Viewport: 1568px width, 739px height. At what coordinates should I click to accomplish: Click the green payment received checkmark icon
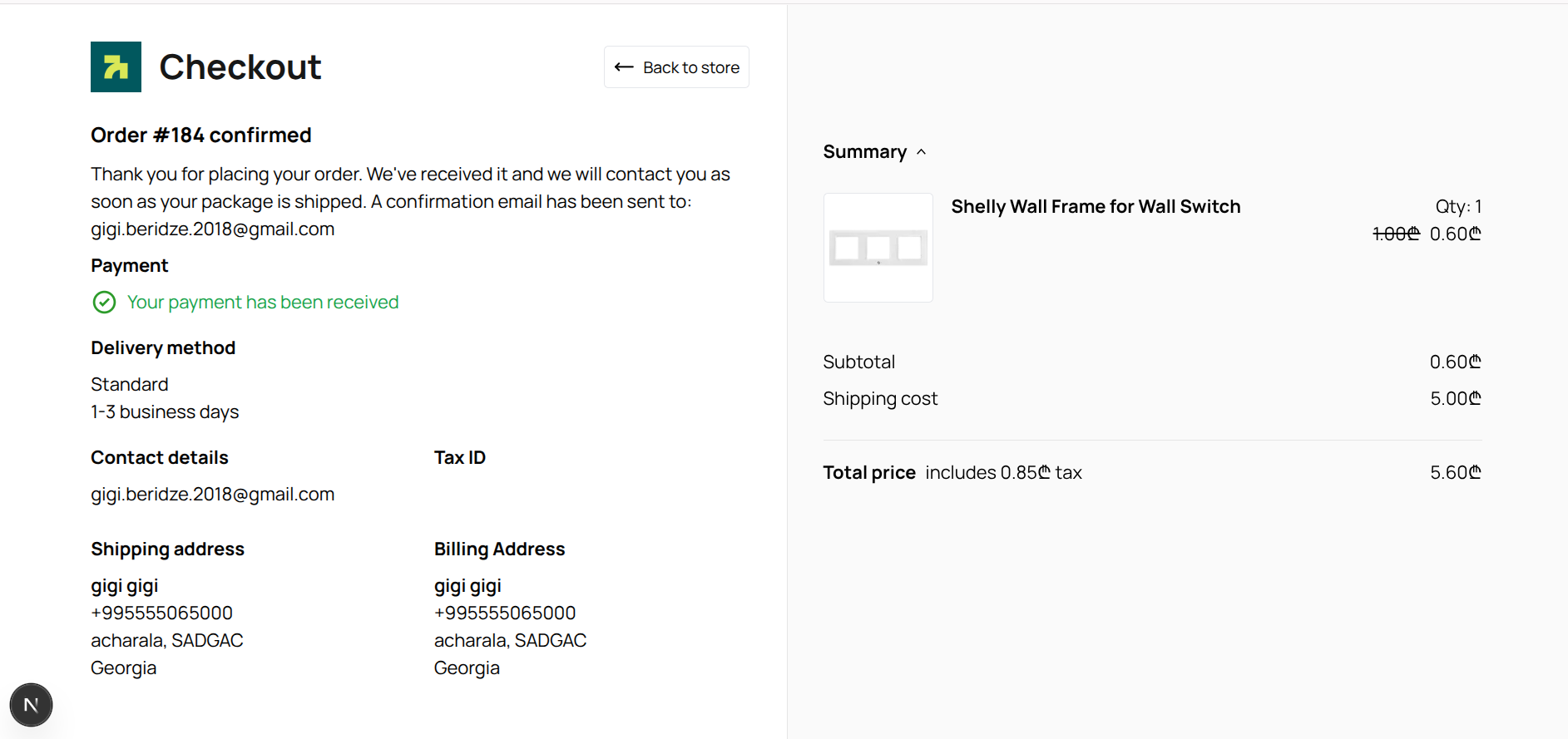(x=104, y=302)
